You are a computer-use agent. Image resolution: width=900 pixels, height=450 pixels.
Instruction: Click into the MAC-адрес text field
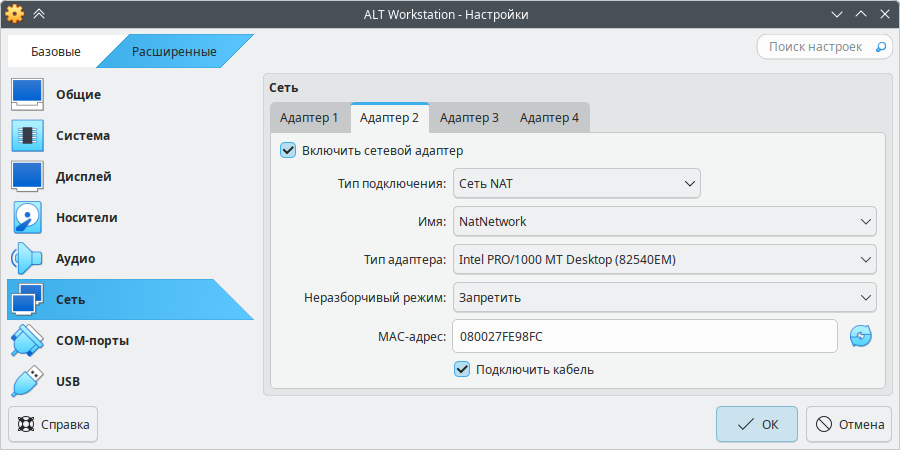pyautogui.click(x=644, y=336)
